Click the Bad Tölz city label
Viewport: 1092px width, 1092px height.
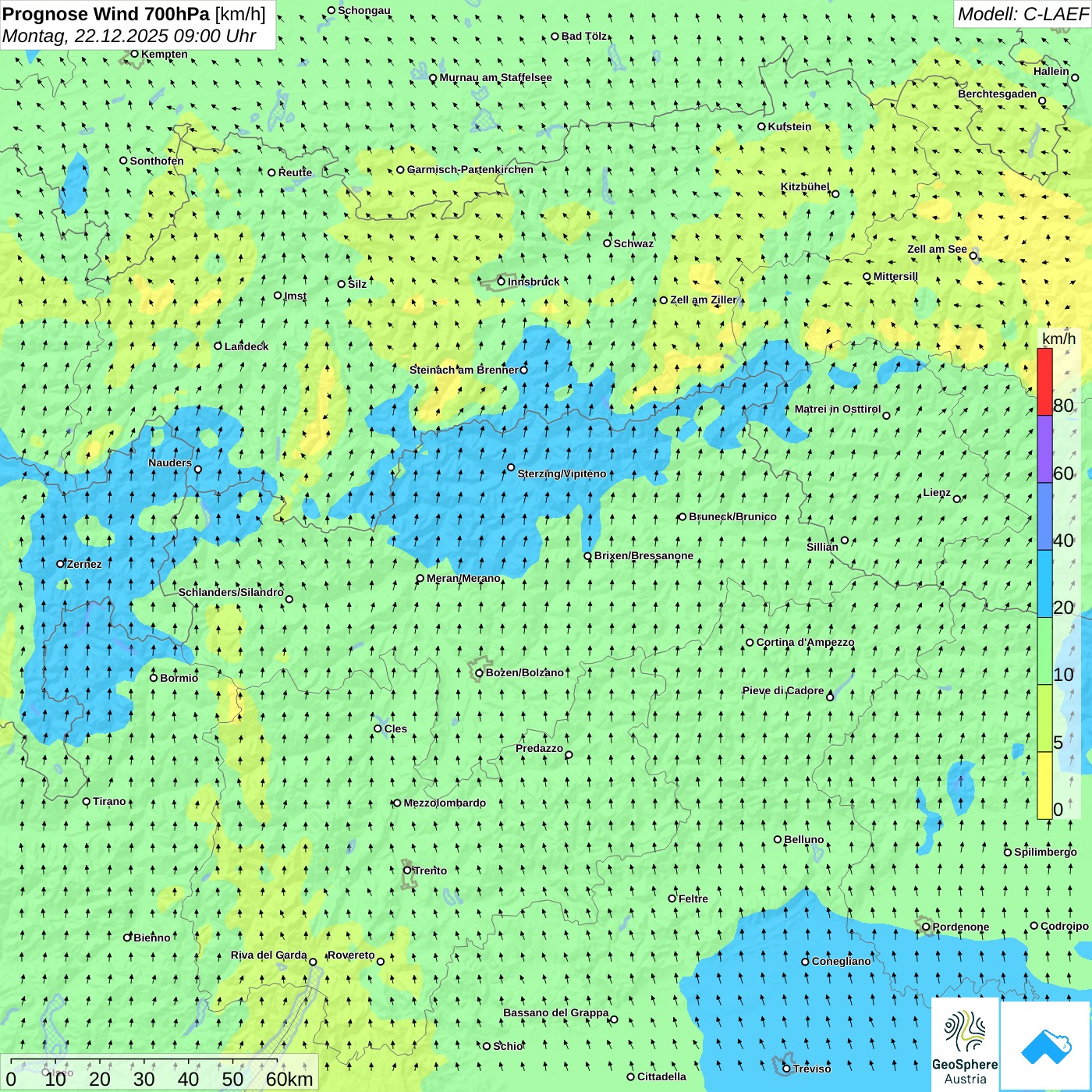(584, 36)
